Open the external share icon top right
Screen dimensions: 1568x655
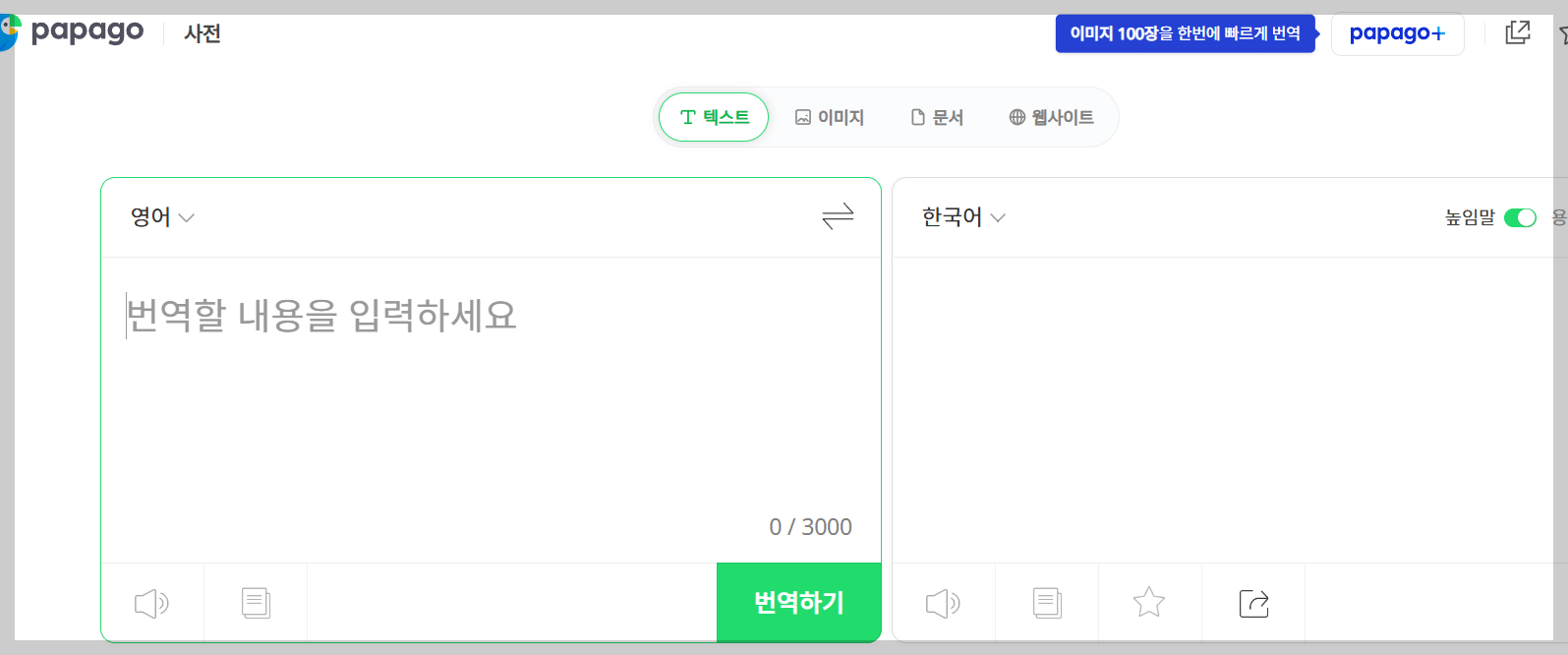pos(1518,32)
